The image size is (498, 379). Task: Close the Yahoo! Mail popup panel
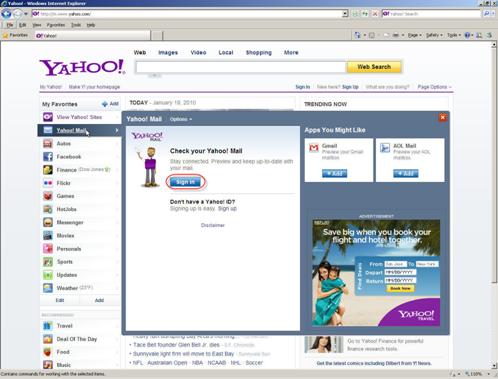tap(443, 117)
